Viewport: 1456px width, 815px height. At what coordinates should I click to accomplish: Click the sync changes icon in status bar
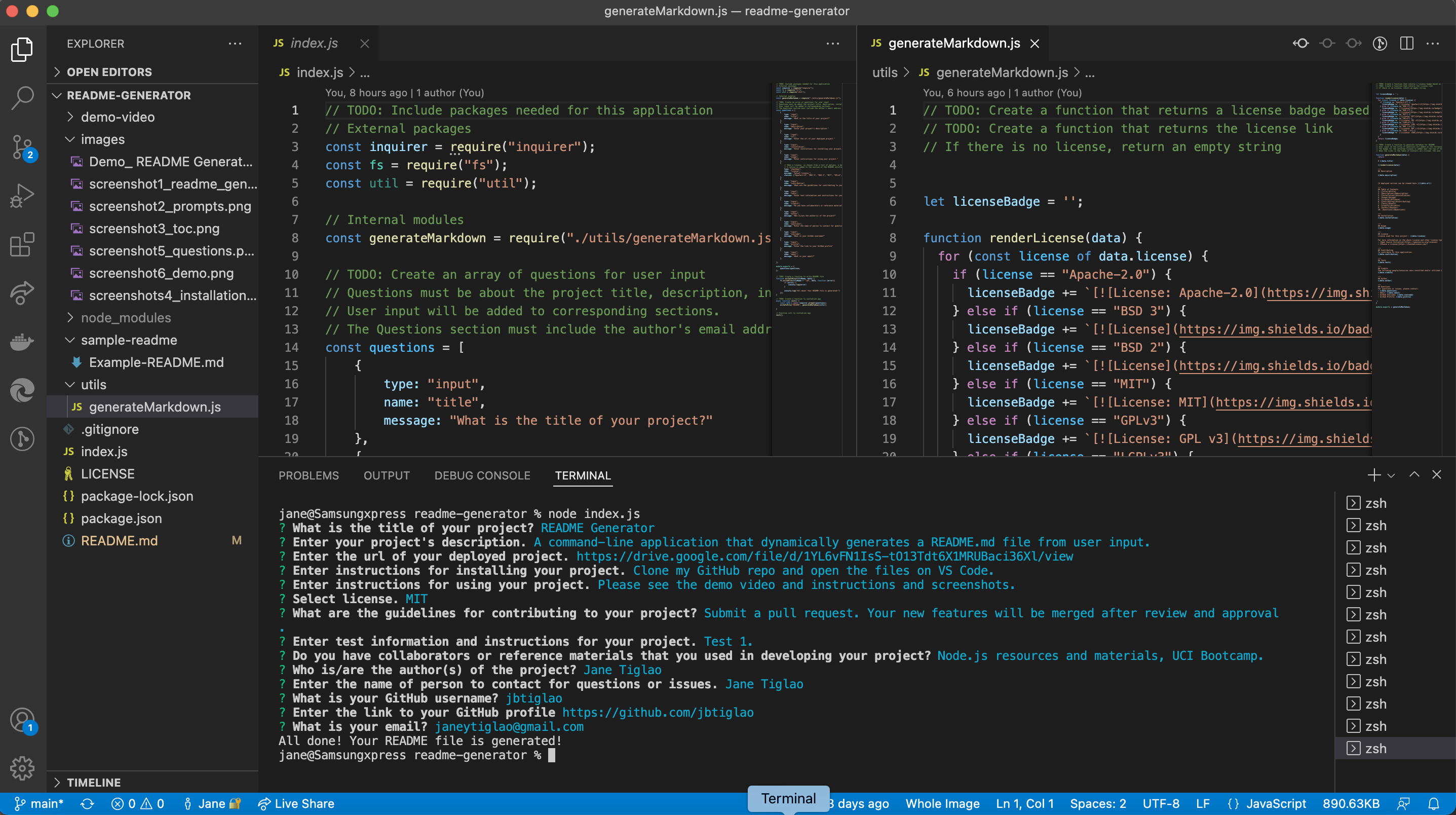[x=87, y=804]
